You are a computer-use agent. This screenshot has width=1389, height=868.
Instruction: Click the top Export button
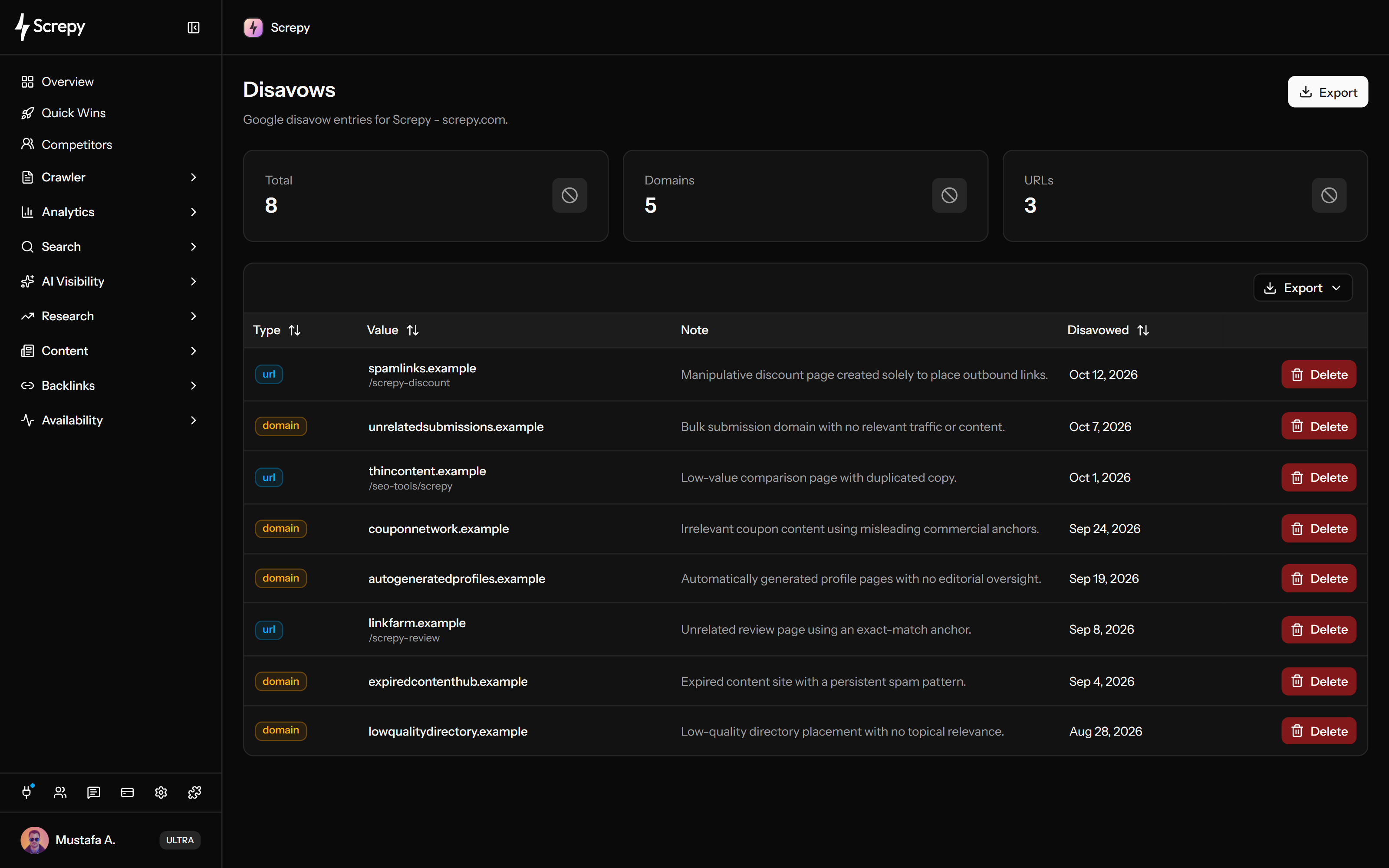(x=1328, y=92)
